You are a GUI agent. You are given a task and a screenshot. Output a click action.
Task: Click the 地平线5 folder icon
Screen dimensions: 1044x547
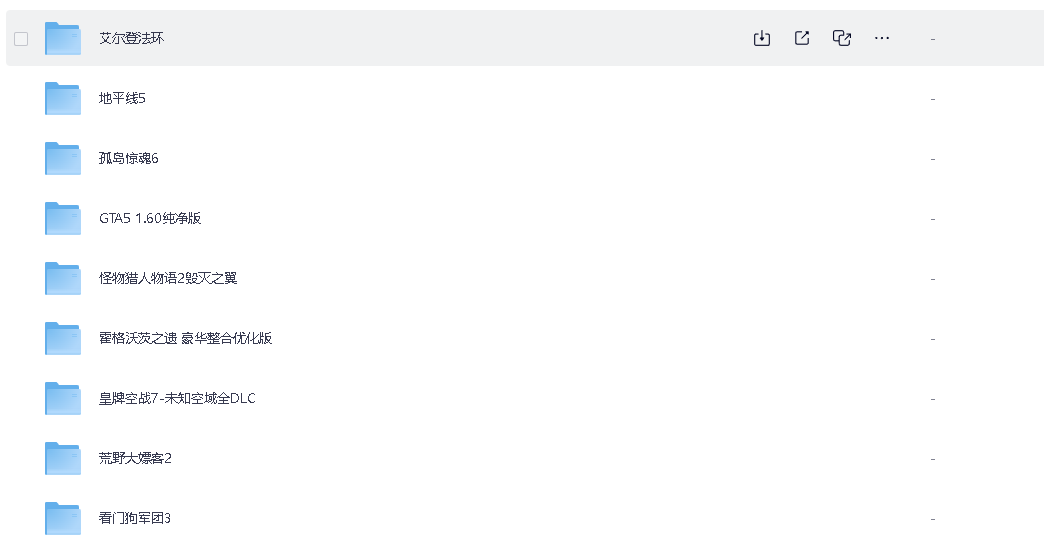pos(63,98)
